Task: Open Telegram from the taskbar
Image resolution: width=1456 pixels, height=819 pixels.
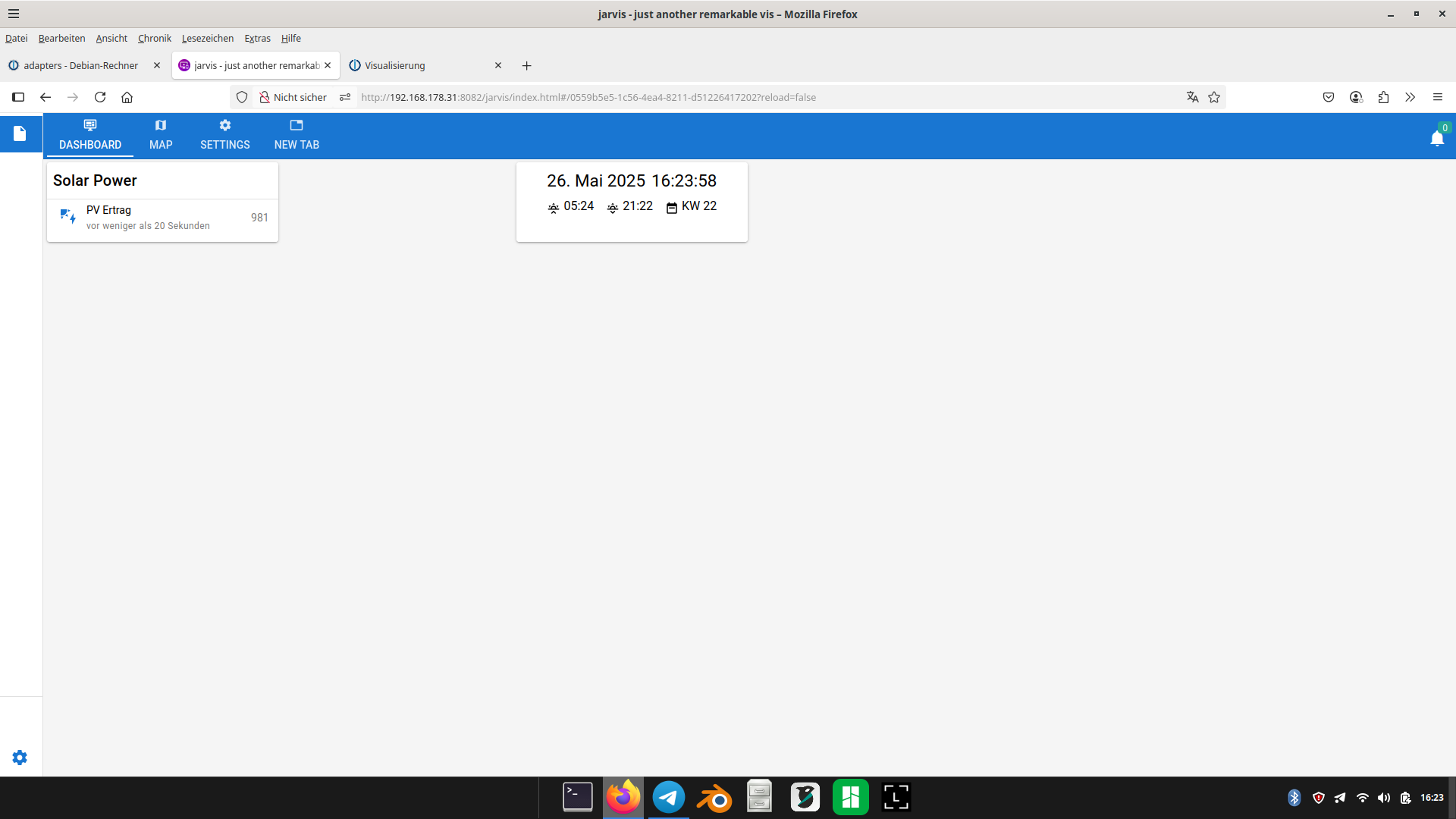Action: point(668,797)
